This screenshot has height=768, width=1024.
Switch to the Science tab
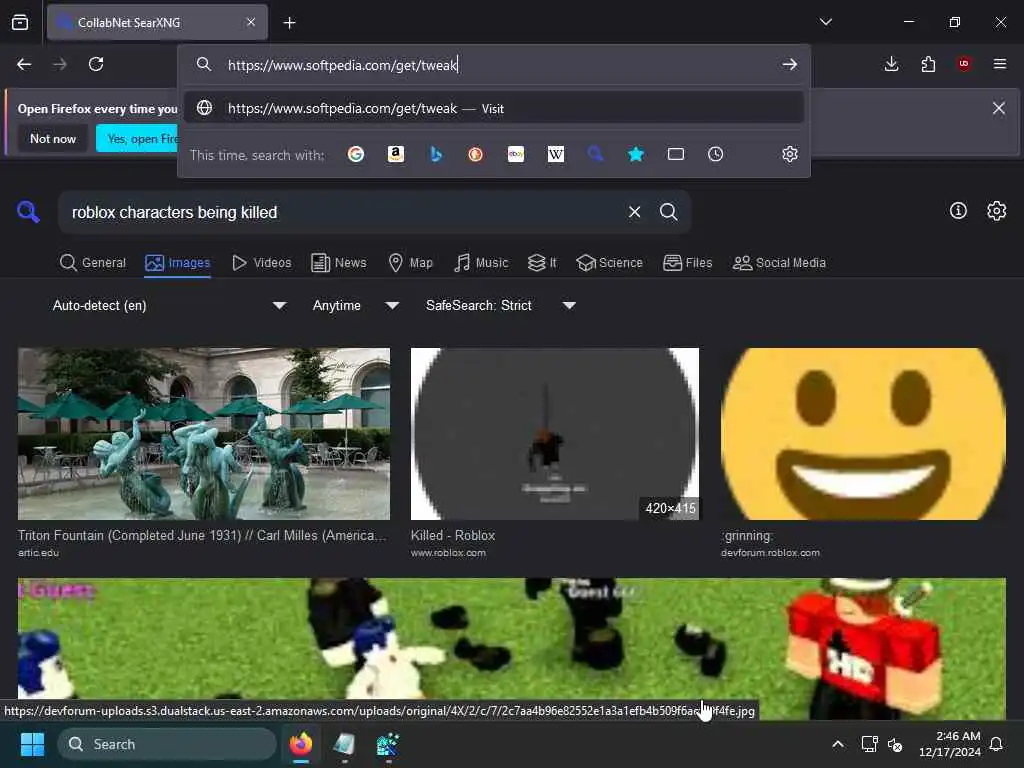click(x=609, y=263)
